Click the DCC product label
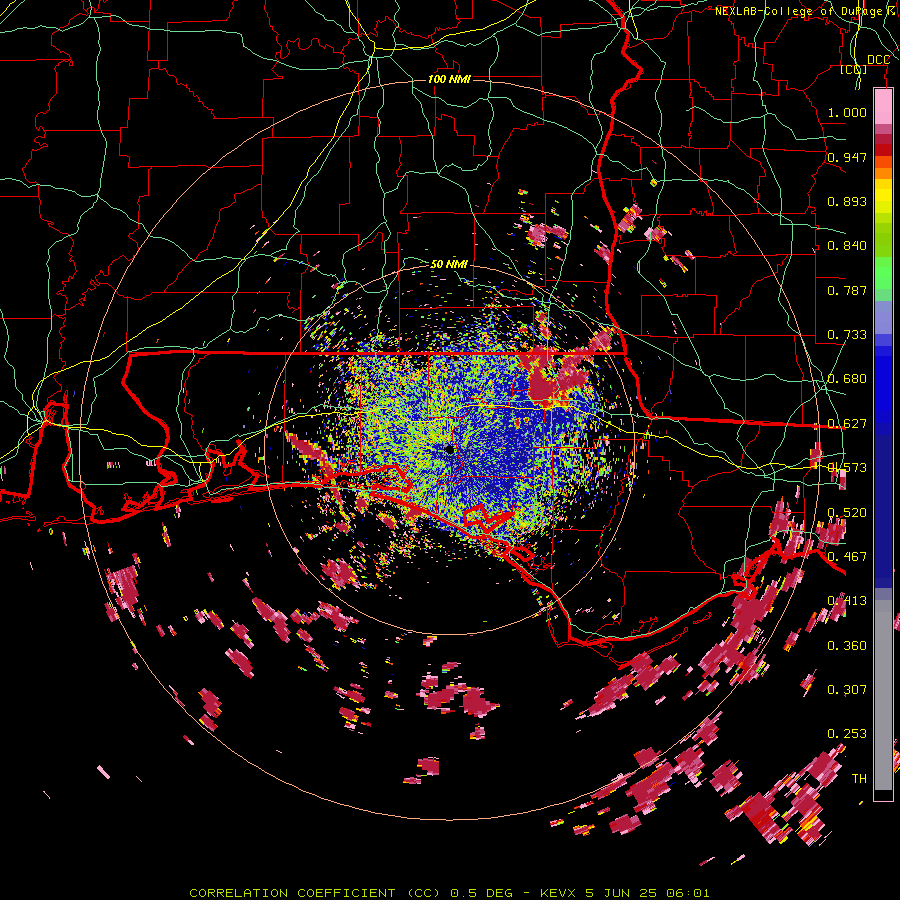 (878, 60)
